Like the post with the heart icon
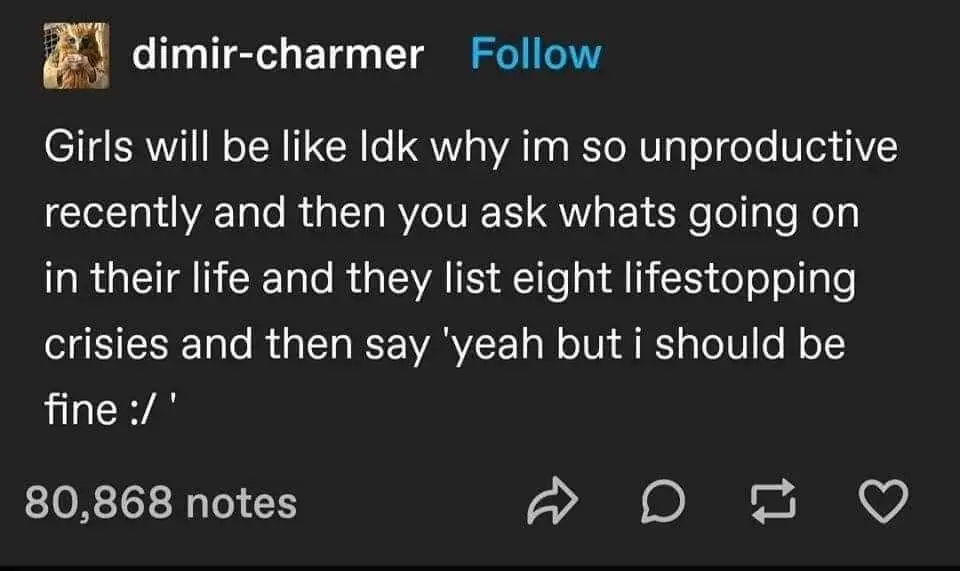This screenshot has height=571, width=960. (883, 501)
